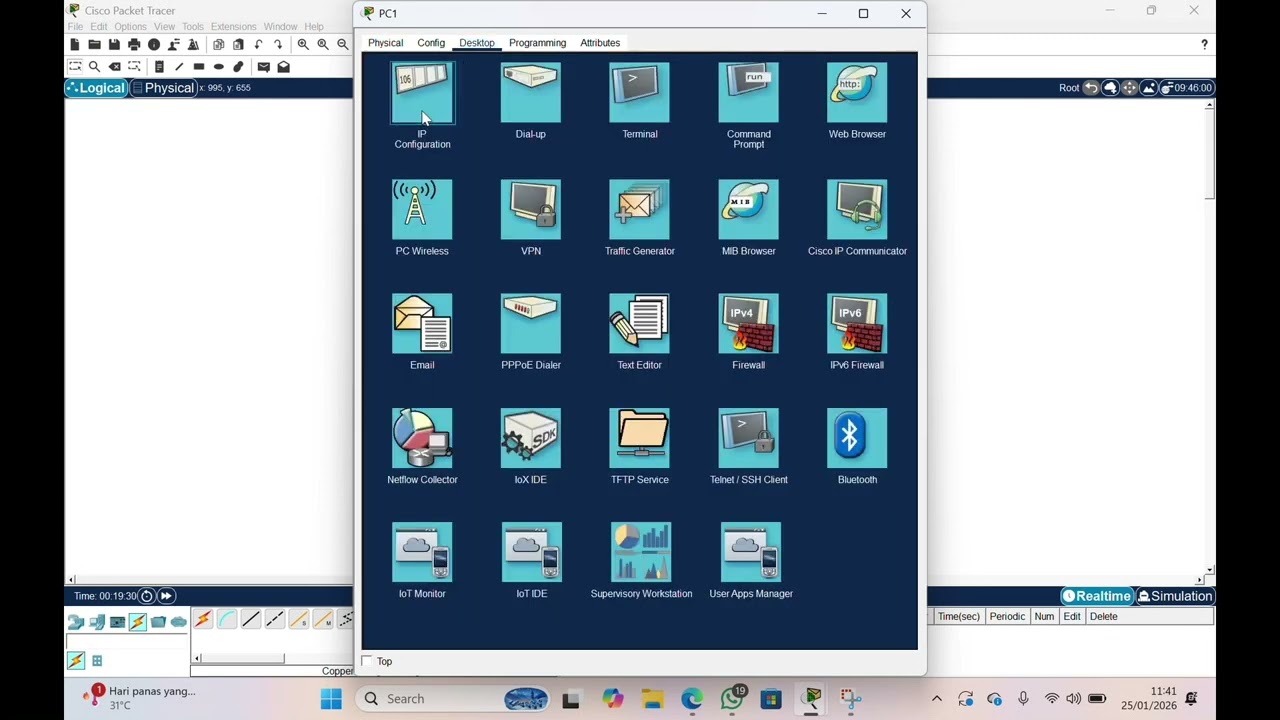Select the Connections device category
Viewport: 1280px width, 720px height.
click(137, 622)
